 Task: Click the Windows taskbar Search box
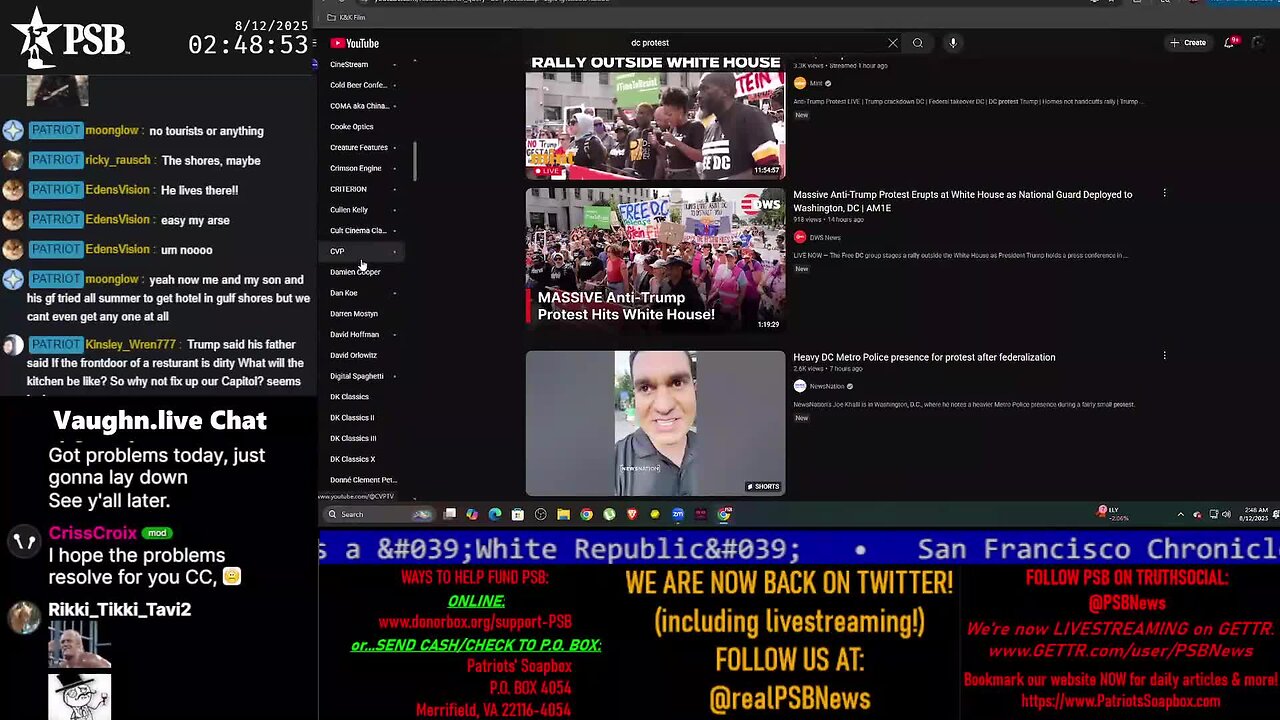tap(380, 514)
